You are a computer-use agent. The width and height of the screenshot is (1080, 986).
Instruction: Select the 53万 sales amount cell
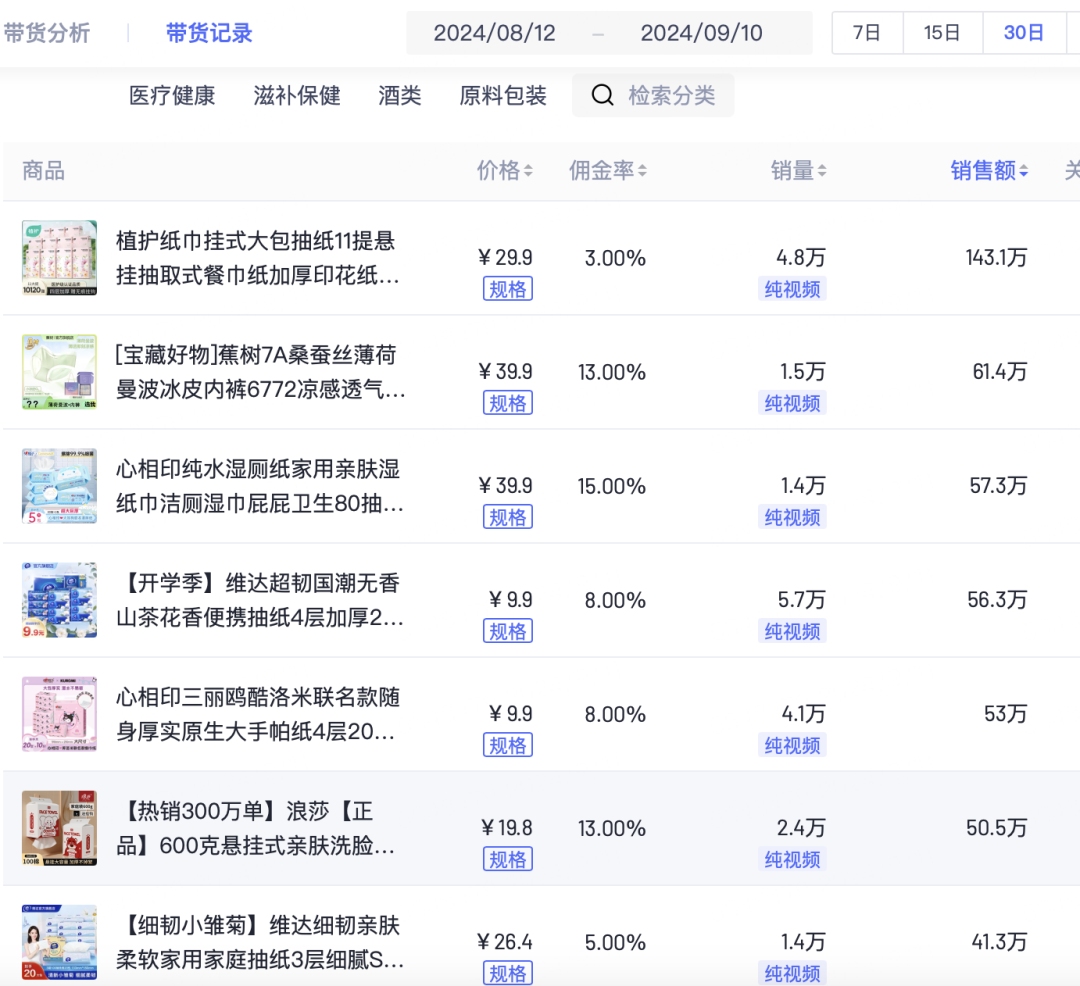[1006, 714]
